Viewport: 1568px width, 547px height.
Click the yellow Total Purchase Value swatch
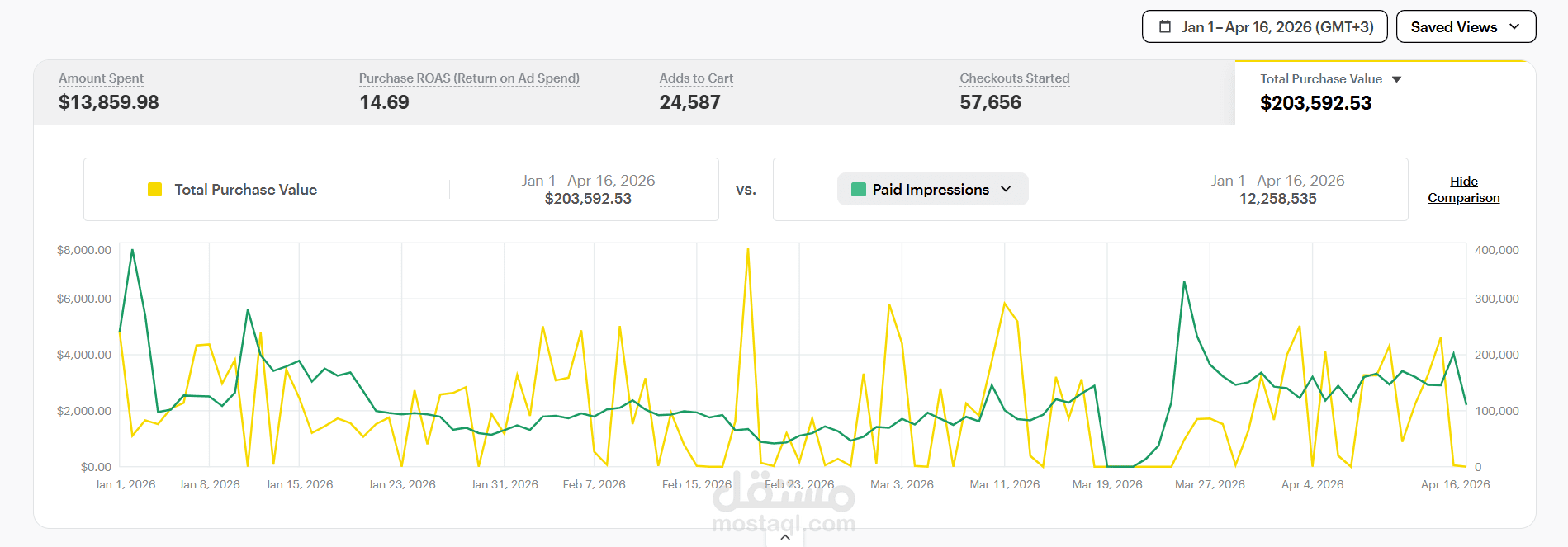click(x=154, y=189)
